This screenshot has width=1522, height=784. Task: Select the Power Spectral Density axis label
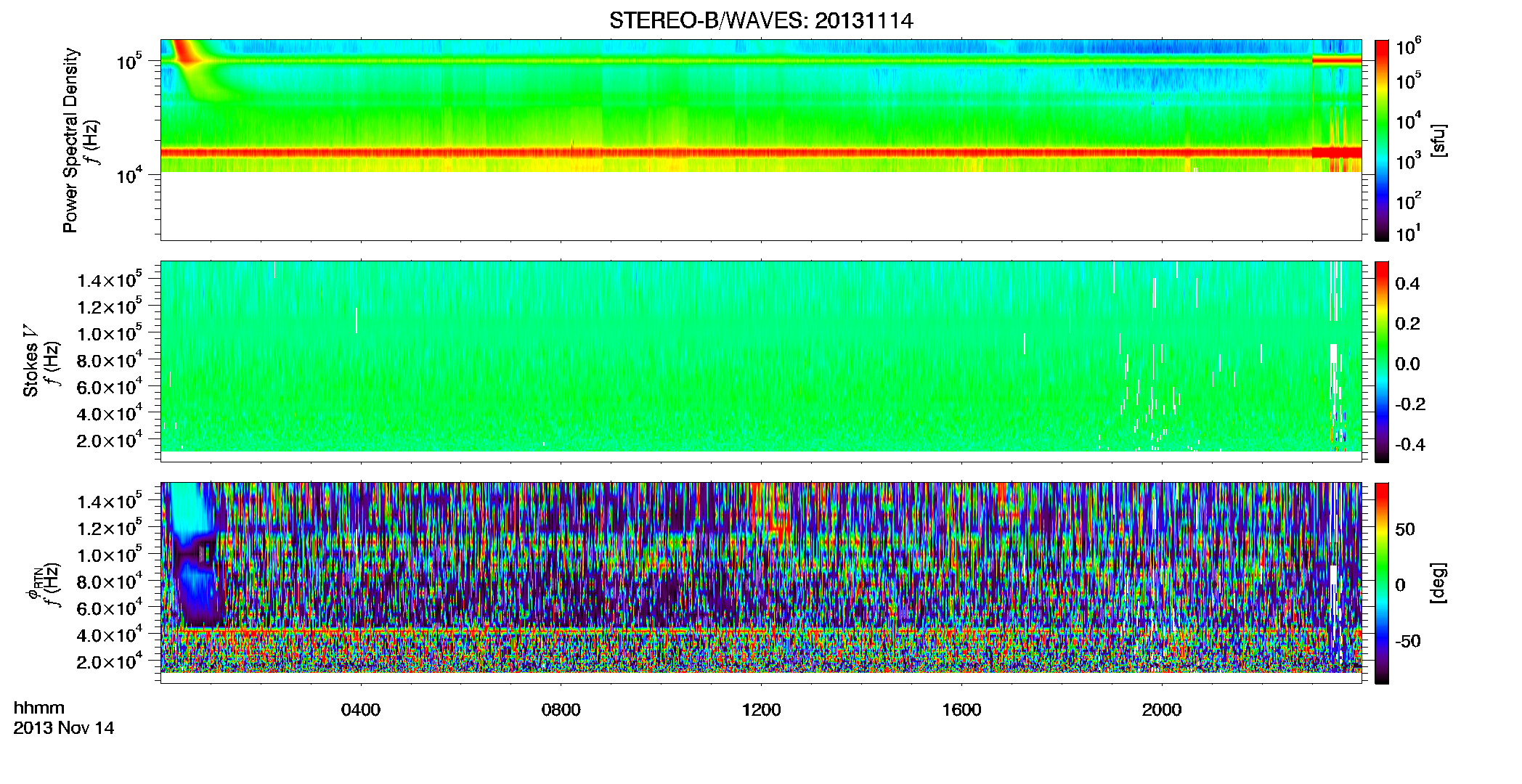click(70, 140)
